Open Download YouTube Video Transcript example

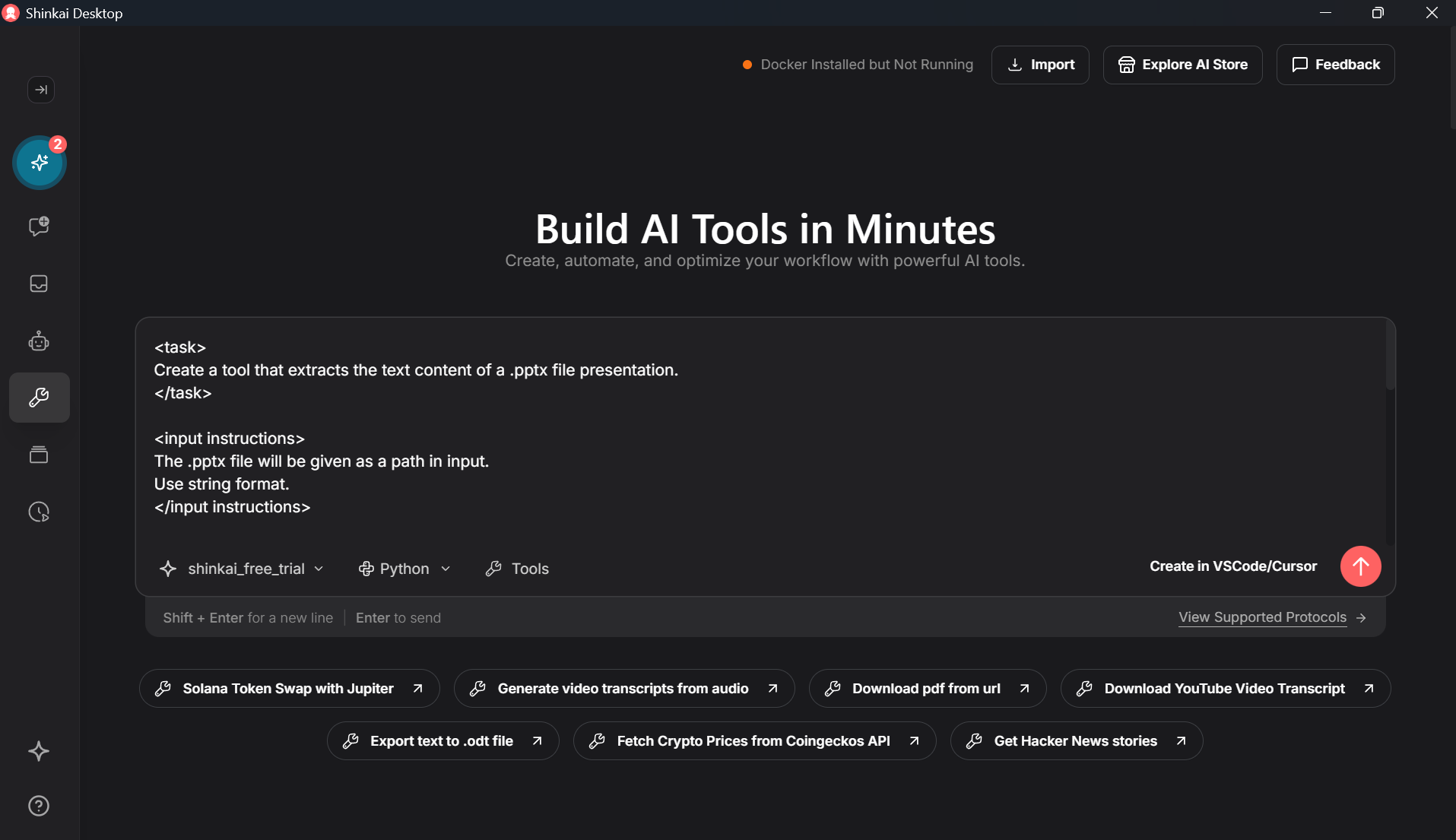point(1224,688)
